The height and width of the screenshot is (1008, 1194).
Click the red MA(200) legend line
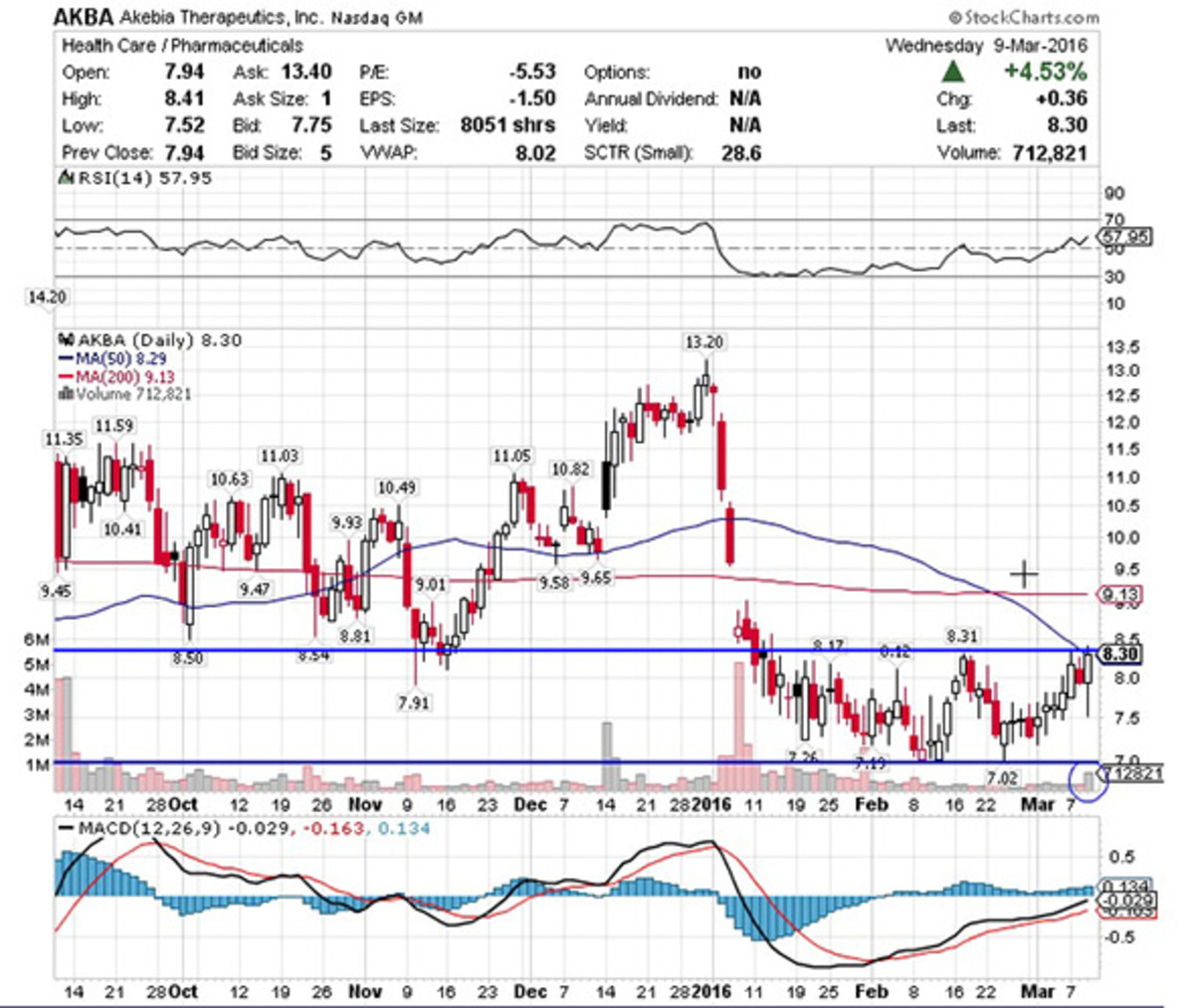tap(67, 376)
